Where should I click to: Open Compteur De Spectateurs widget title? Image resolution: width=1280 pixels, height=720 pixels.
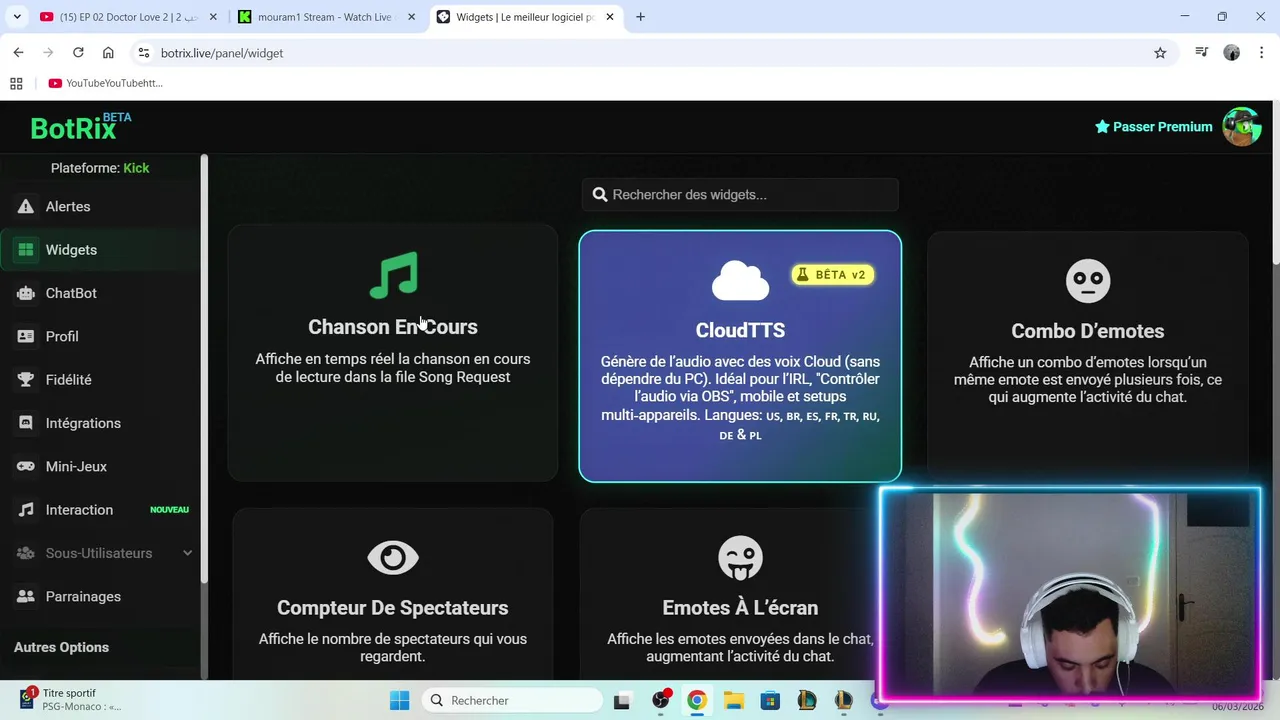click(392, 608)
